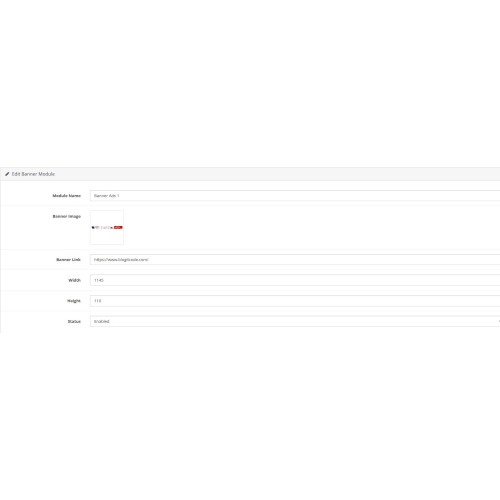Focus the Module Name input field
This screenshot has width=500, height=500.
295,196
